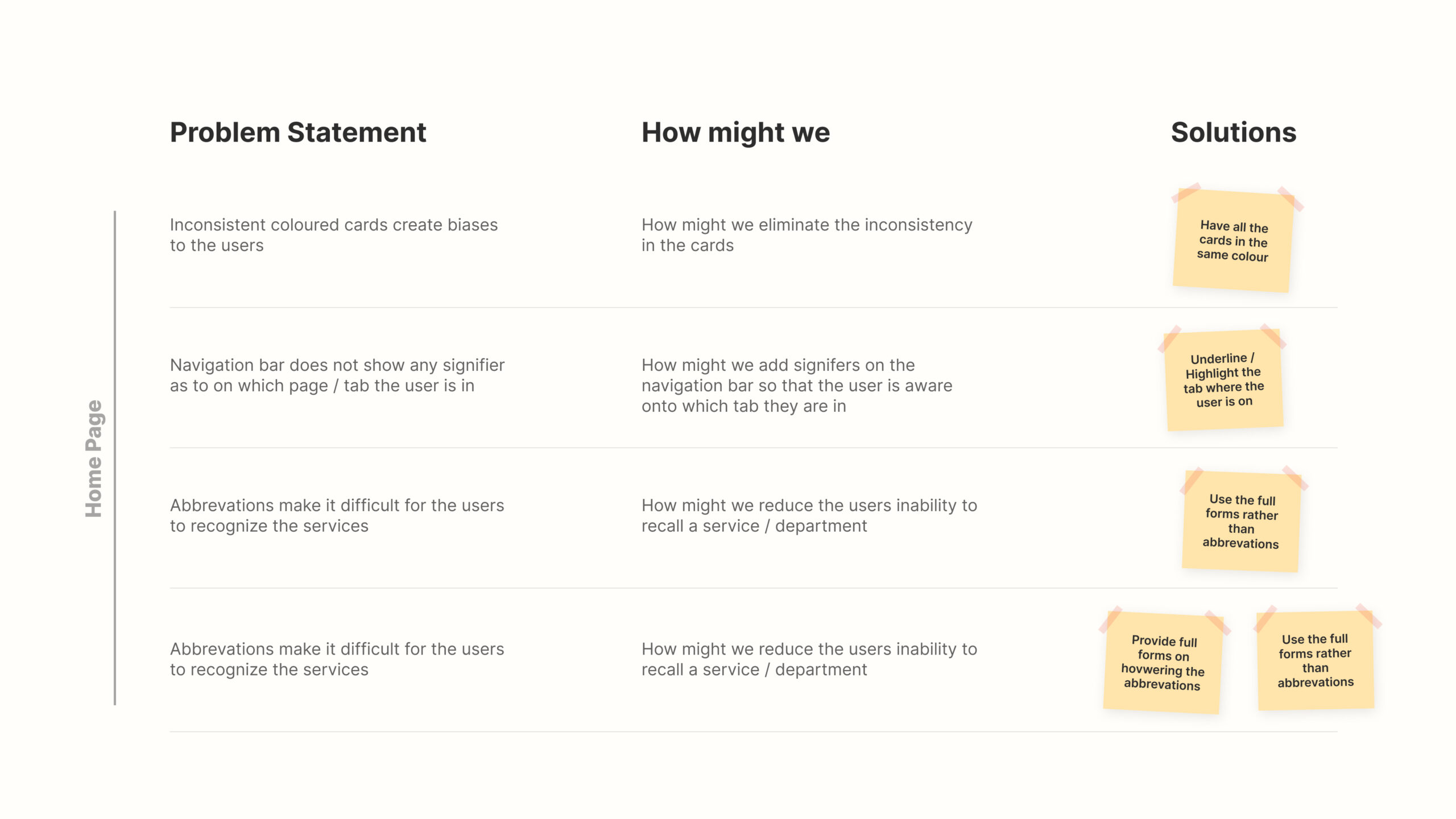The height and width of the screenshot is (819, 1456).
Task: Click the "Solutions" heading
Action: click(1233, 133)
